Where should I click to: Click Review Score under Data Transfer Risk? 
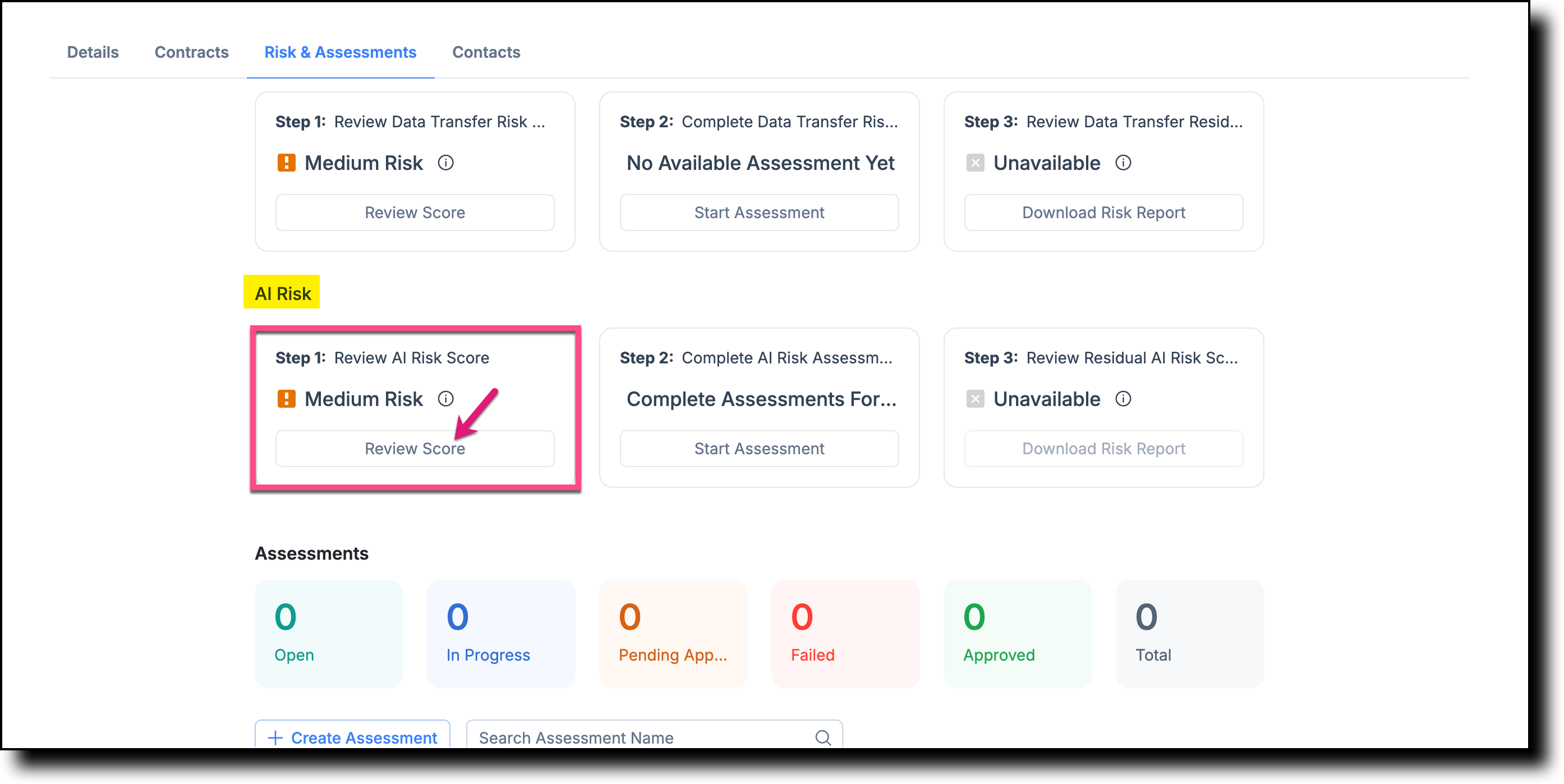coord(415,213)
